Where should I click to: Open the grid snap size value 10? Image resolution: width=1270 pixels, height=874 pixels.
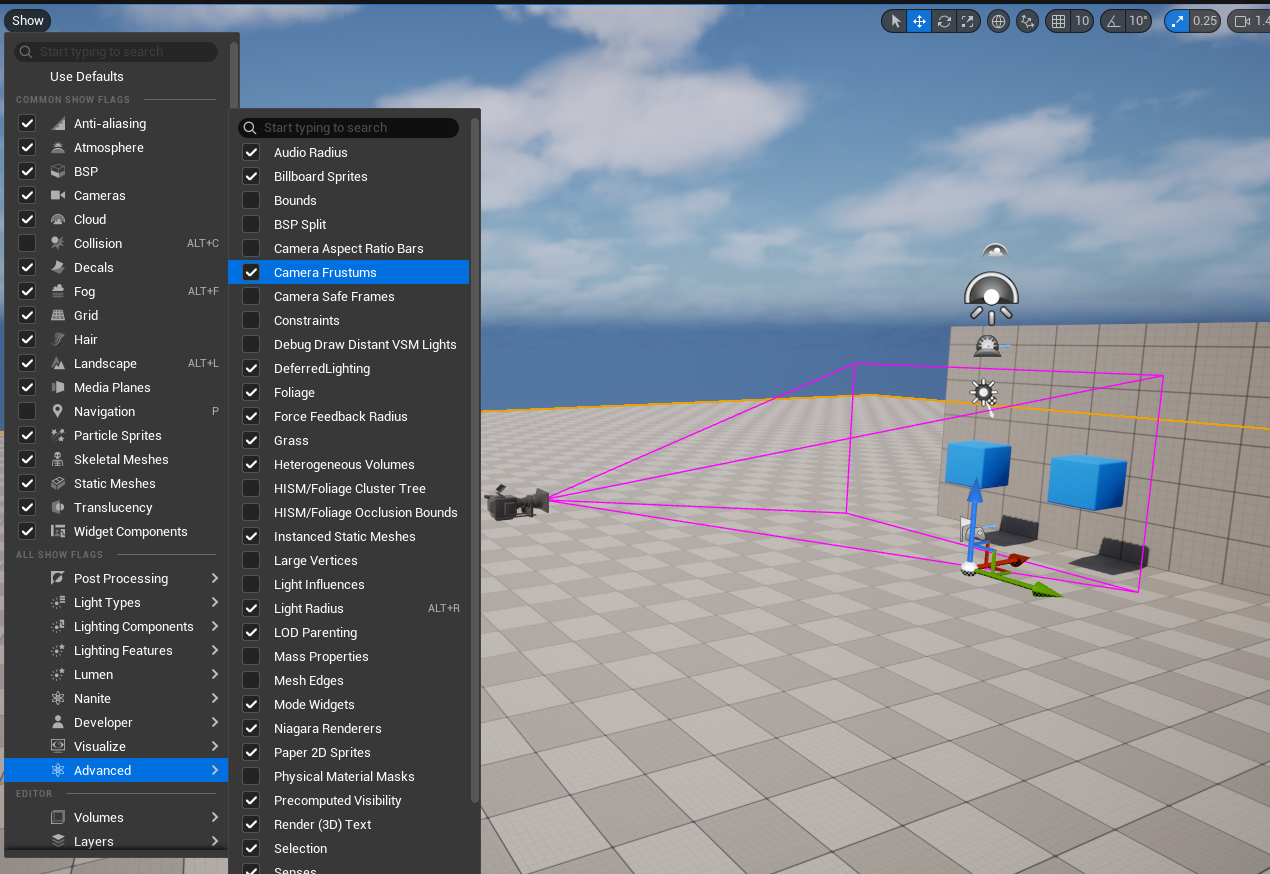[x=1082, y=21]
